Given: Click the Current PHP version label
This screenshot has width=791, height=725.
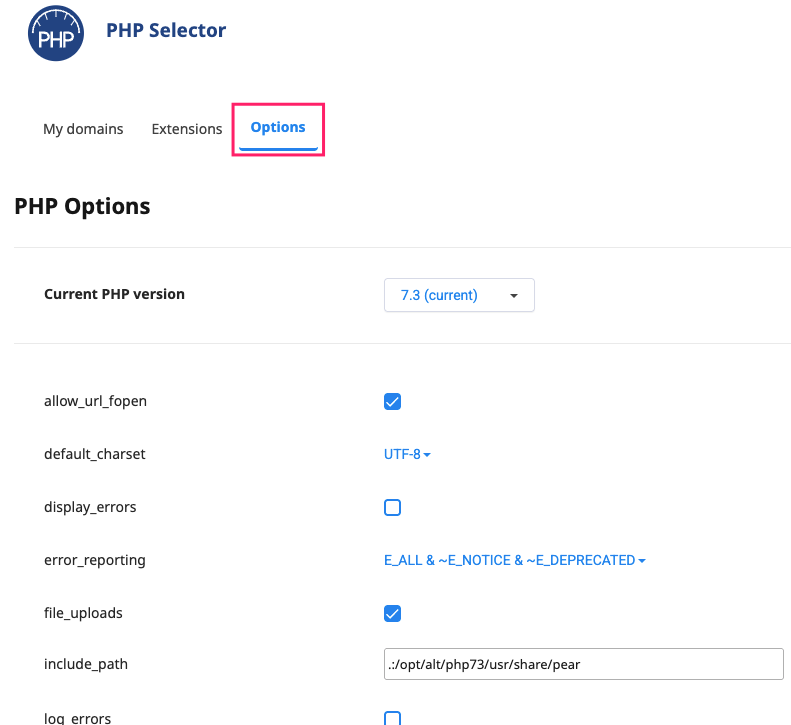Looking at the screenshot, I should pyautogui.click(x=114, y=294).
